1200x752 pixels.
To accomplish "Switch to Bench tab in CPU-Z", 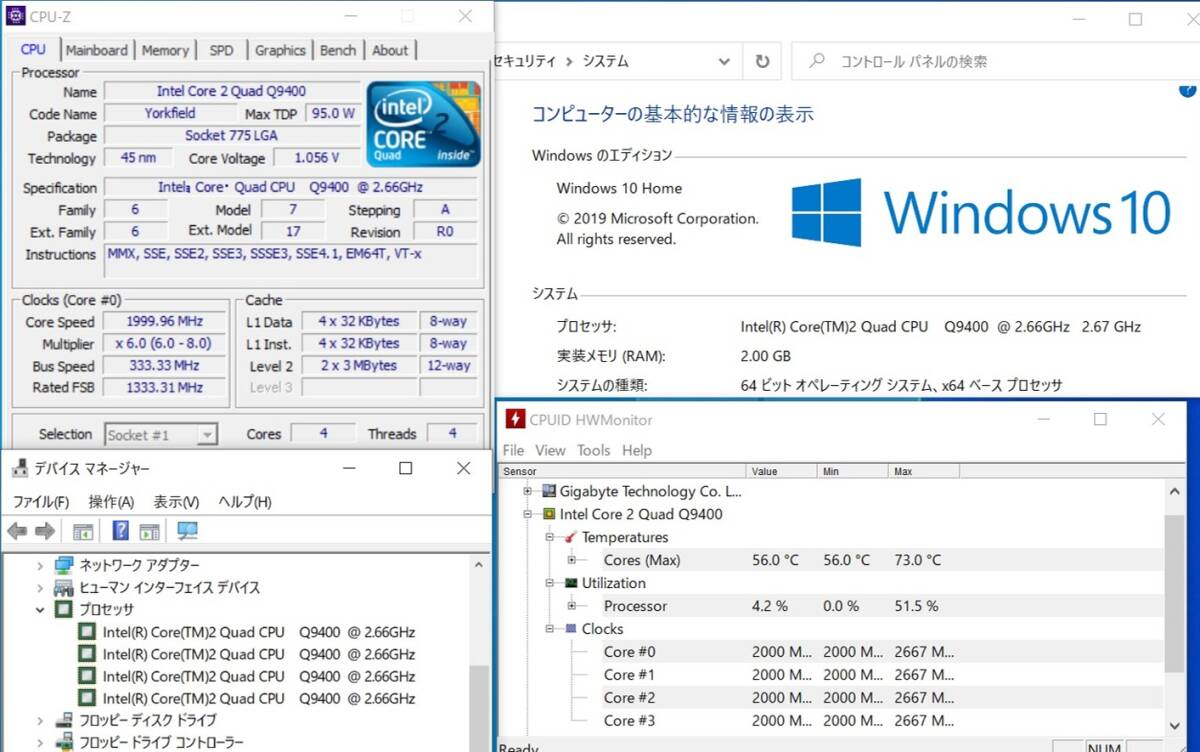I will (x=338, y=50).
